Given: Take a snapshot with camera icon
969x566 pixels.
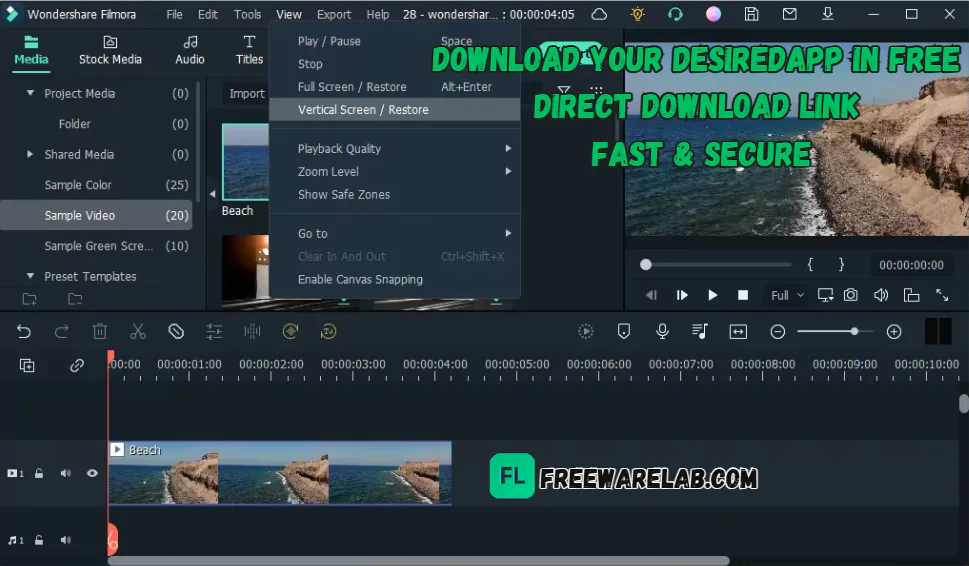Looking at the screenshot, I should tap(851, 295).
